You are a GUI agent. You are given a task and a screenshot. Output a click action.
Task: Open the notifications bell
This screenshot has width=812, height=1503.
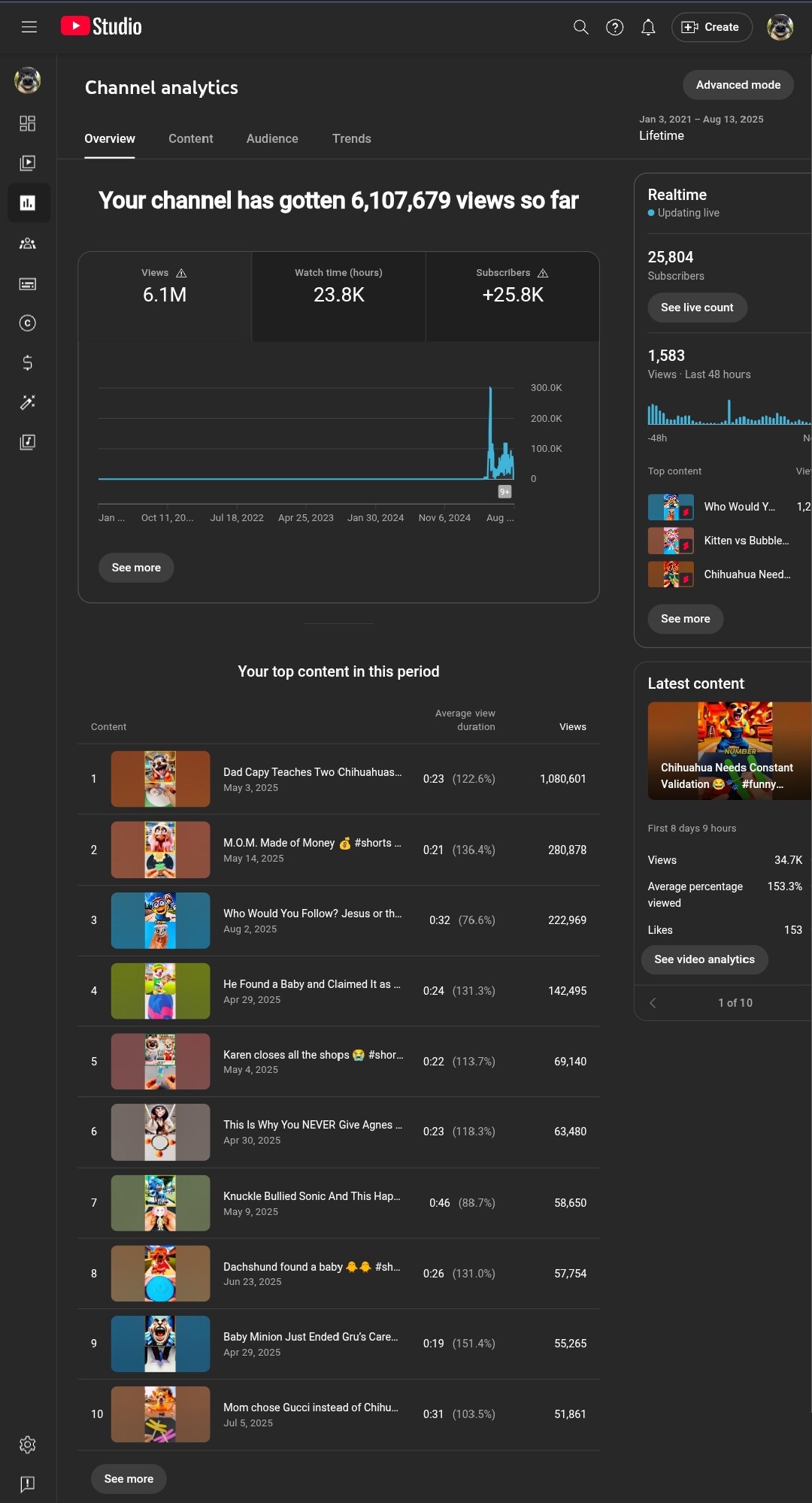coord(648,27)
